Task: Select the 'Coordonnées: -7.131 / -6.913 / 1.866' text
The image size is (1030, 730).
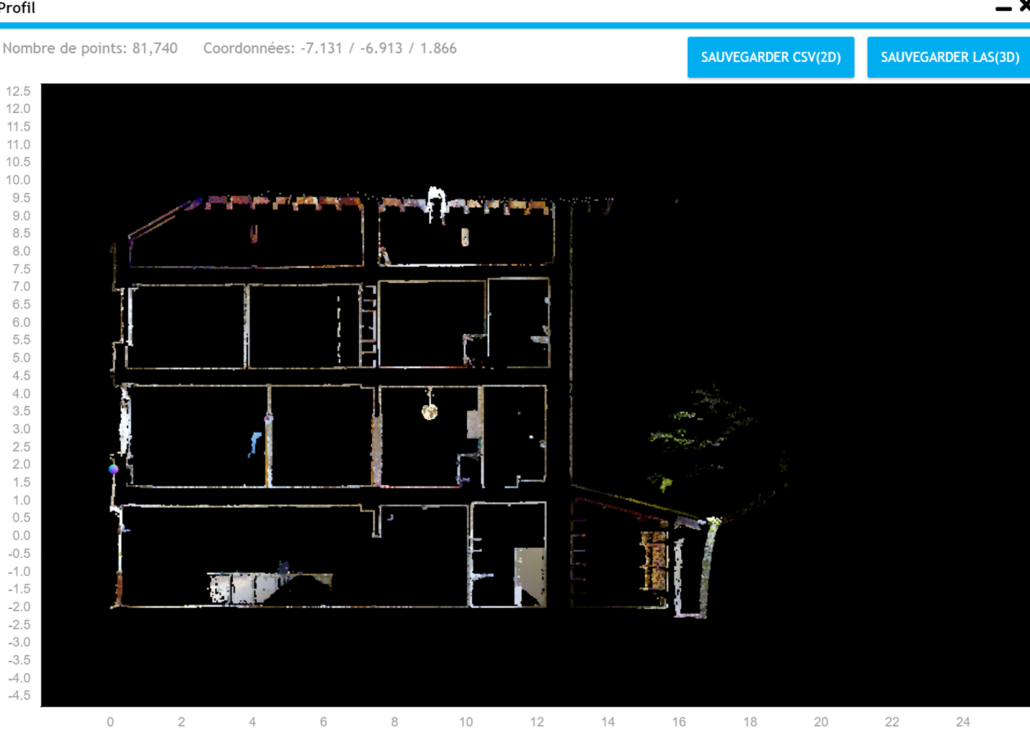Action: point(330,49)
